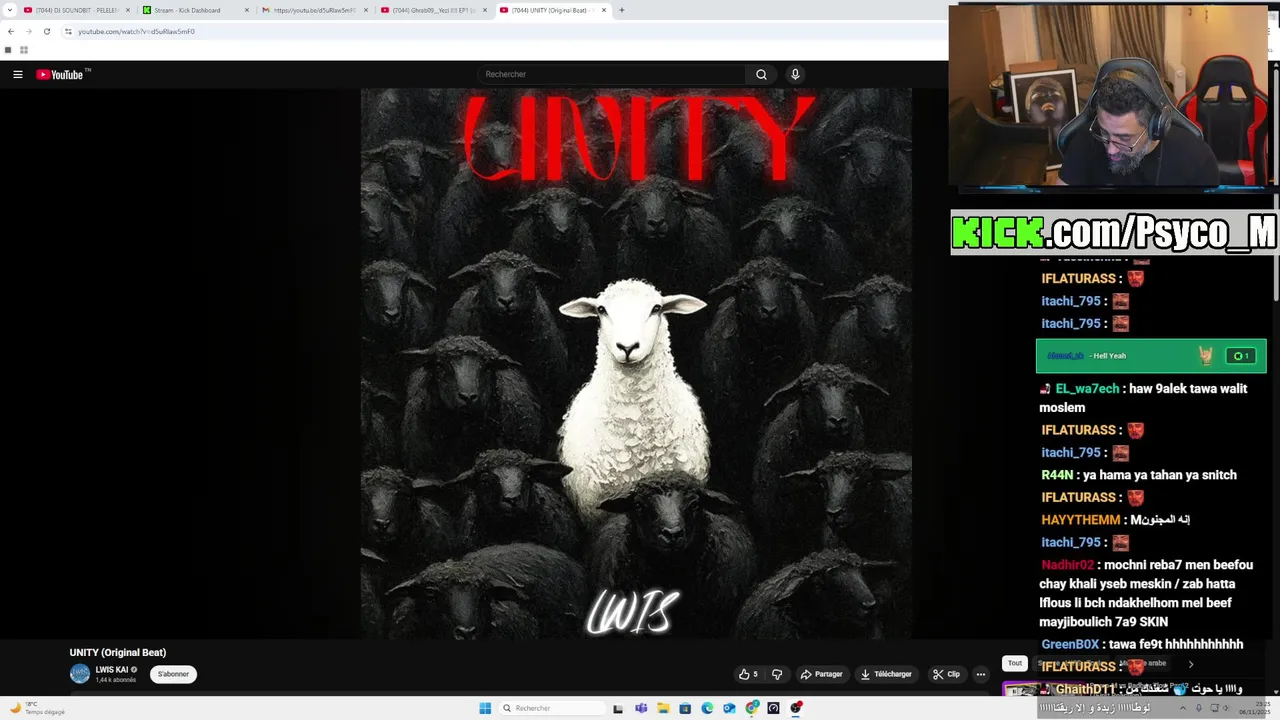Close the Ghrab09 Yezi tab
This screenshot has height=720, width=1280.
(x=485, y=10)
